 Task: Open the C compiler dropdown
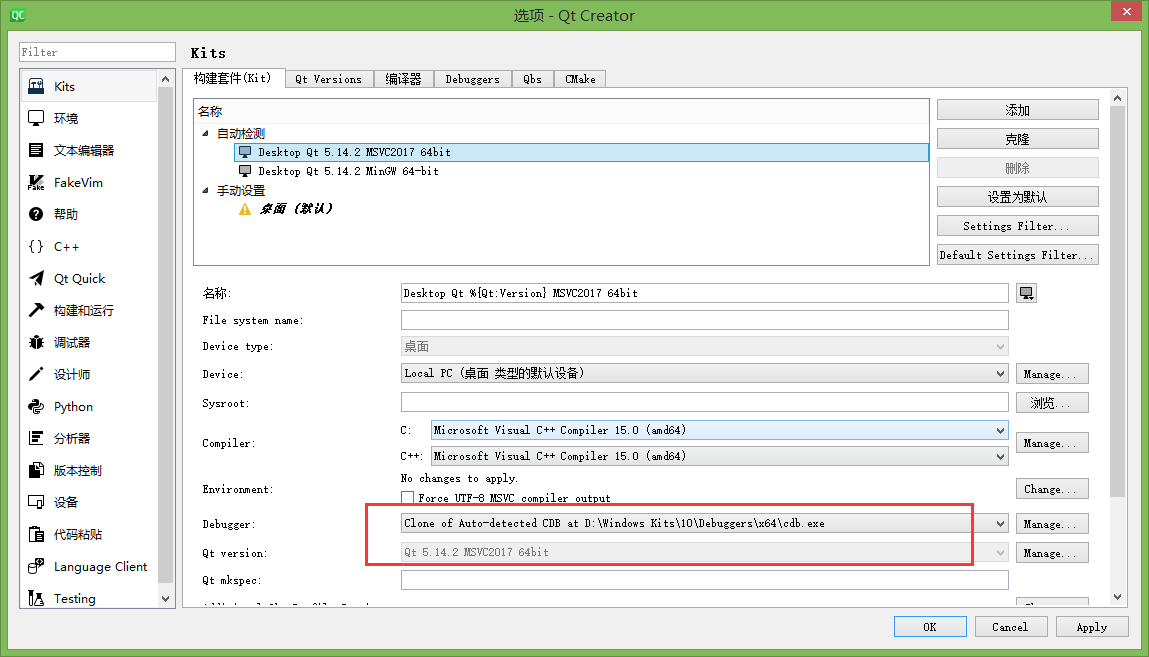click(x=720, y=430)
